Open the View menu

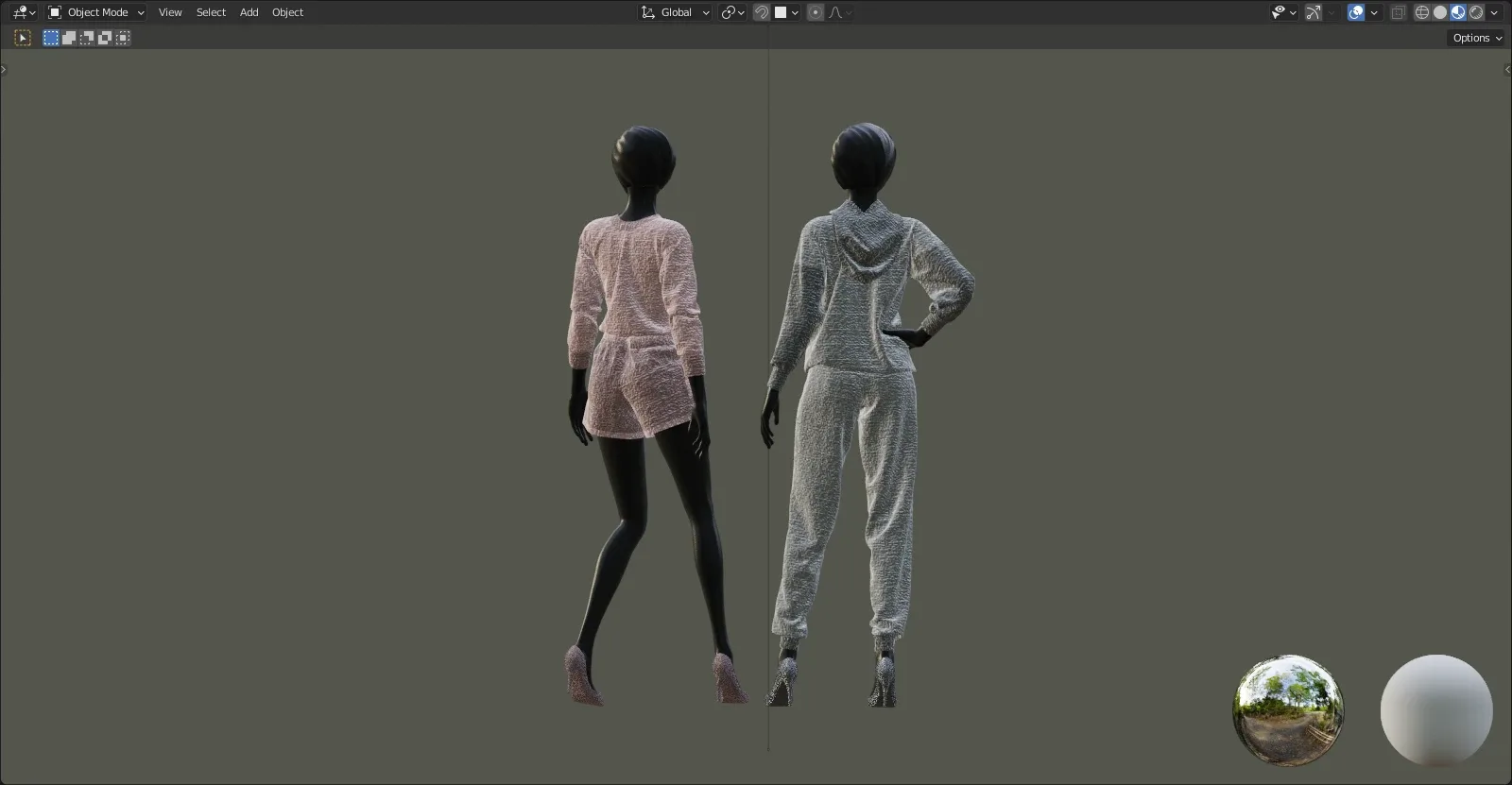(x=170, y=12)
